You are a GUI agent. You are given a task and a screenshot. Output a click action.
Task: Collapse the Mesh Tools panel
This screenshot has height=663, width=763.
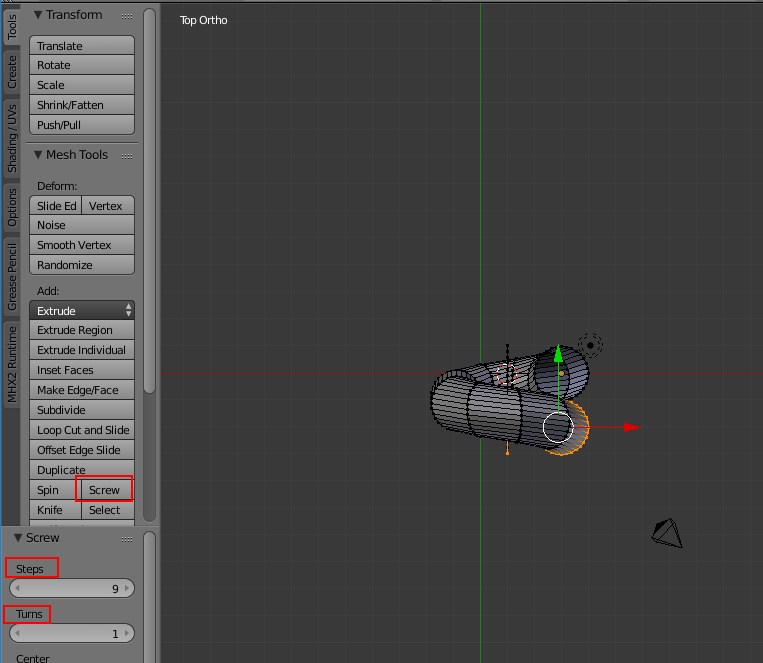(x=38, y=155)
